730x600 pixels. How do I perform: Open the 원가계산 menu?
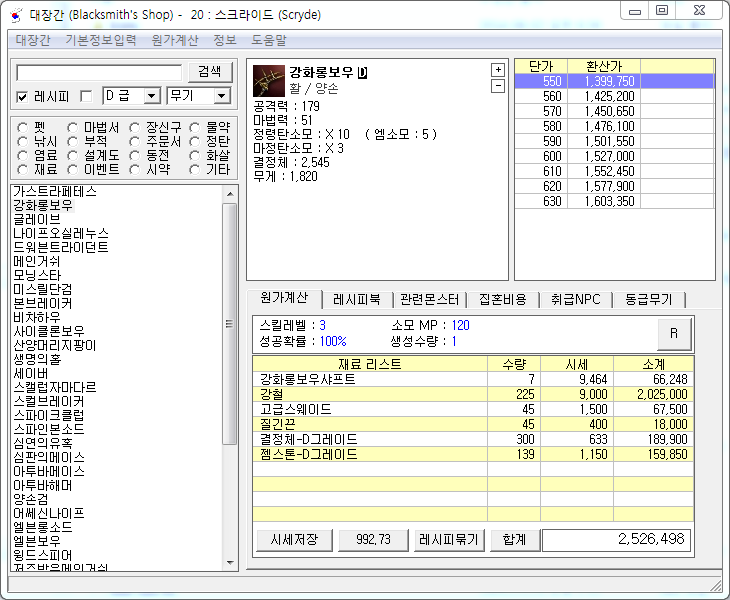175,41
